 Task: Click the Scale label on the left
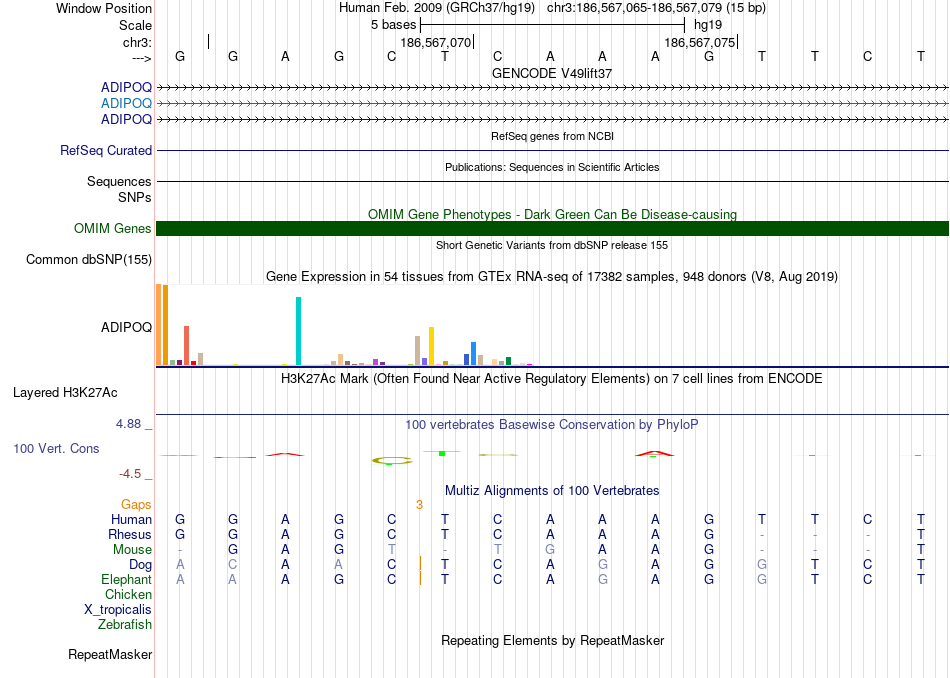[135, 25]
